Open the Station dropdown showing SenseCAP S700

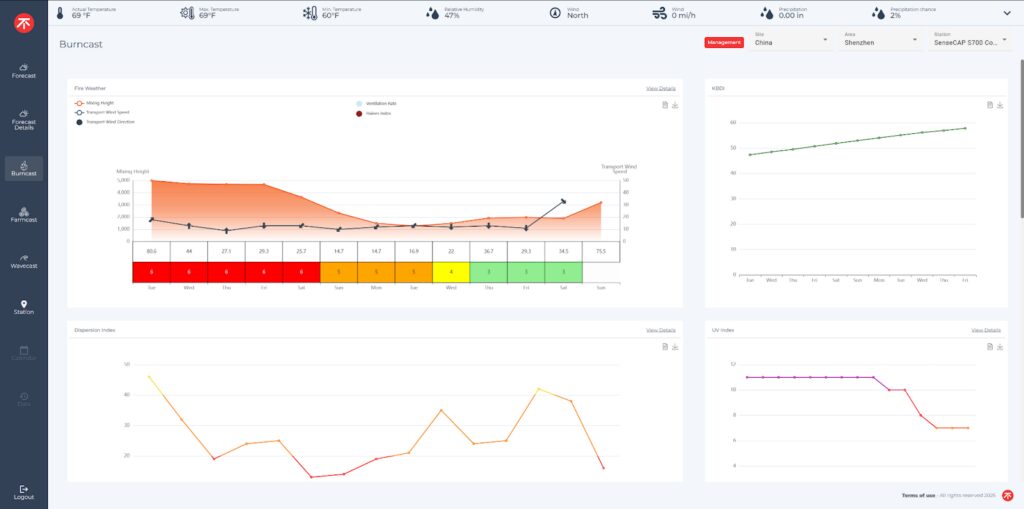tap(969, 40)
